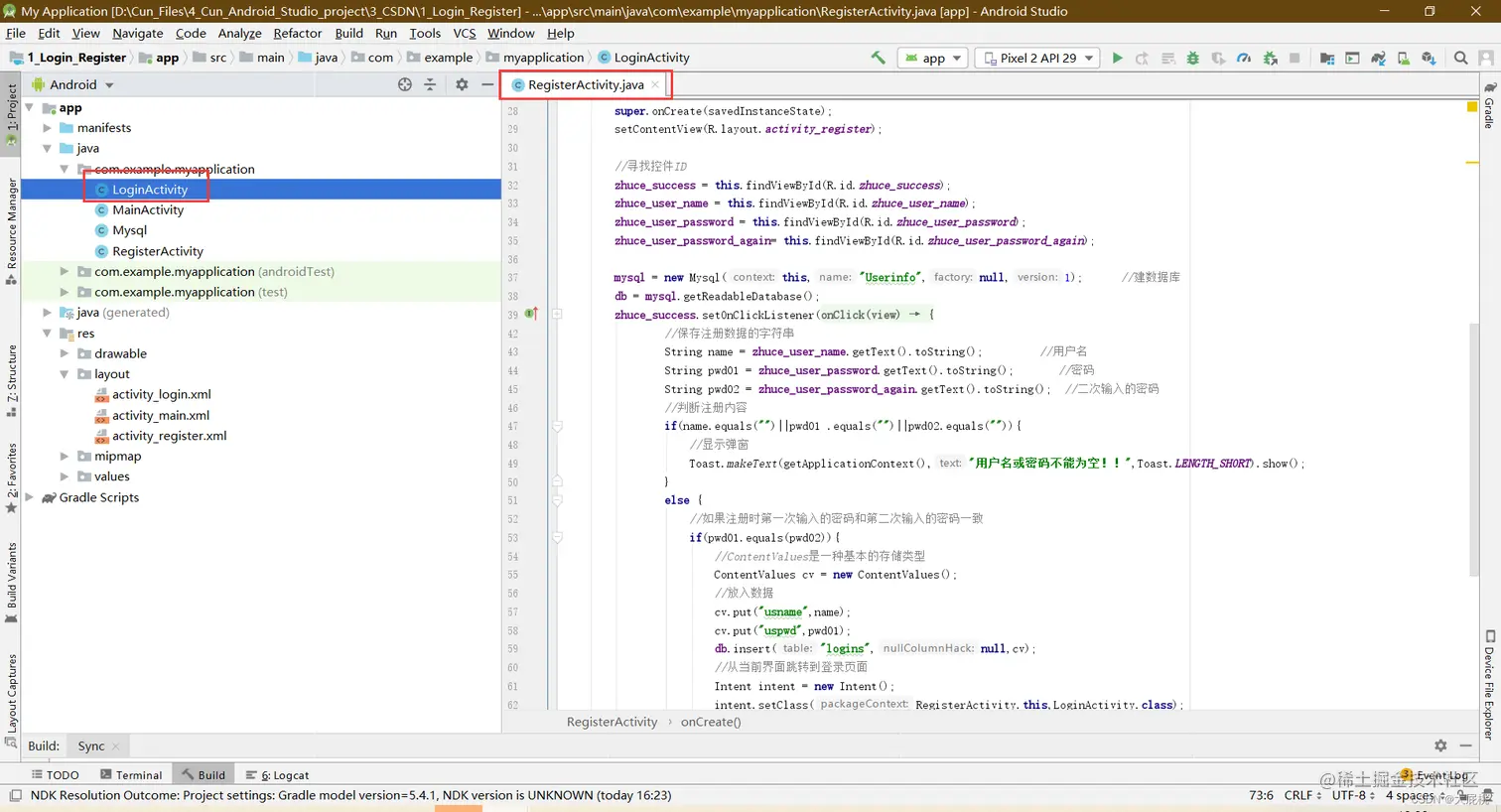Select Mysql class in the project tree

pyautogui.click(x=129, y=230)
